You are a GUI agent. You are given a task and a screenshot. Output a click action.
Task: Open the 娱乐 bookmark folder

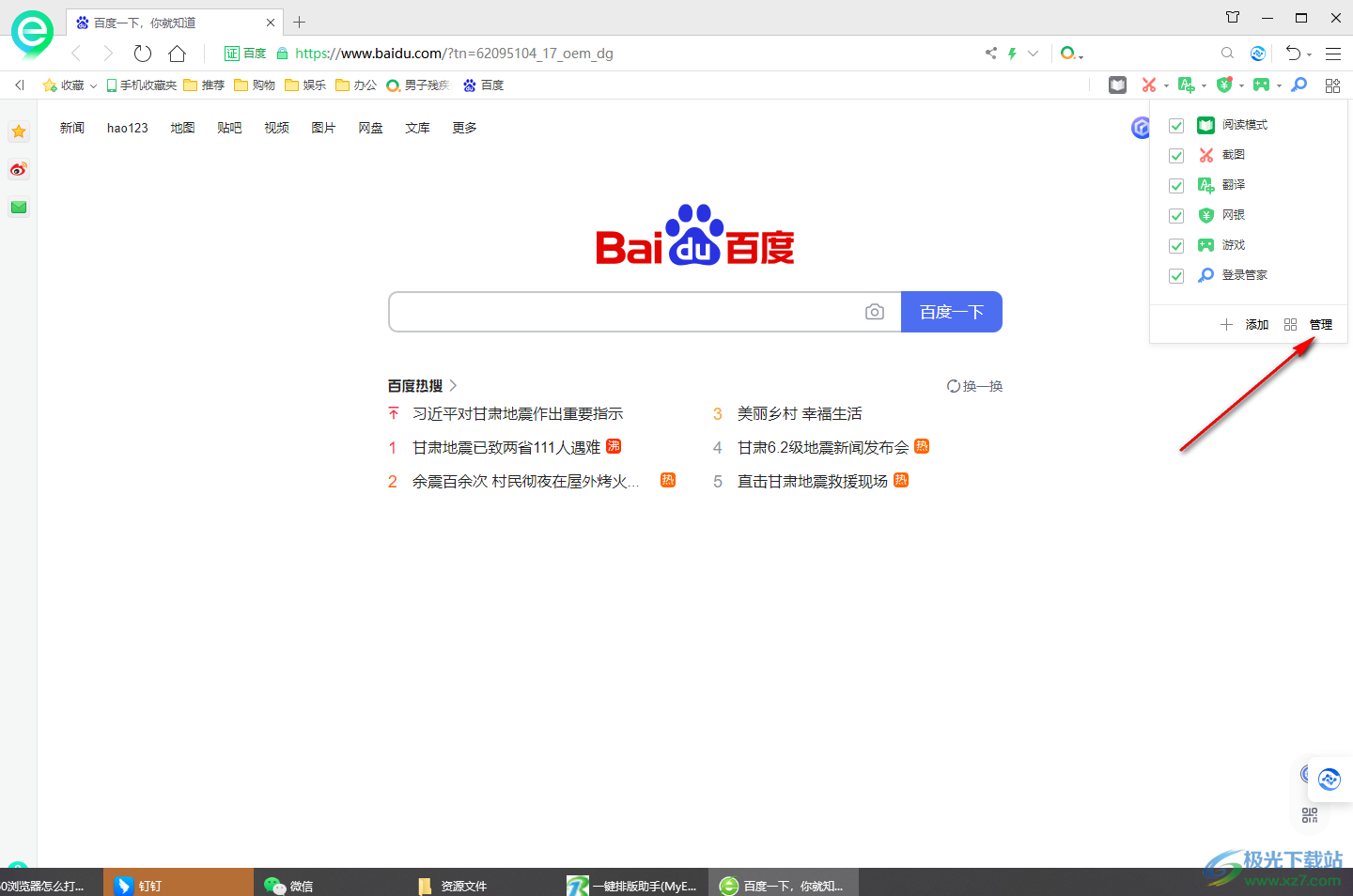[305, 85]
